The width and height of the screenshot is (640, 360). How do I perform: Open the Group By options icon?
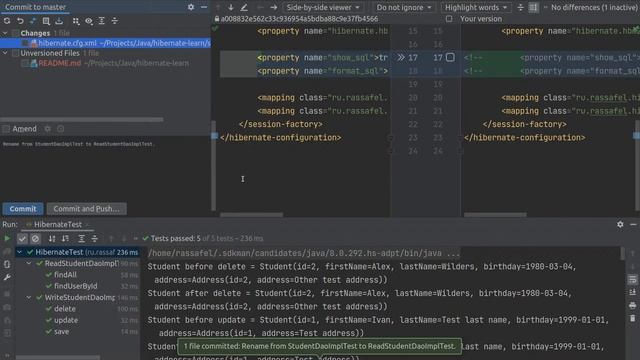coord(76,21)
